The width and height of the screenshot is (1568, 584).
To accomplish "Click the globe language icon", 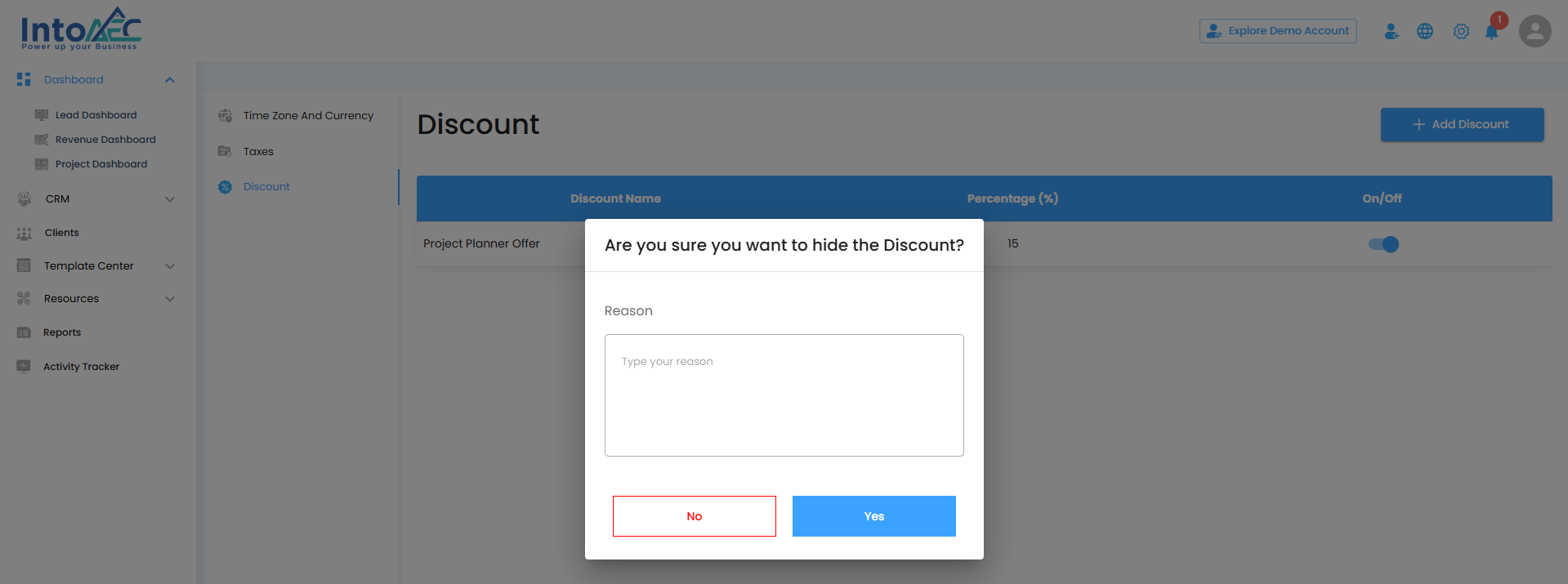I will [1425, 31].
